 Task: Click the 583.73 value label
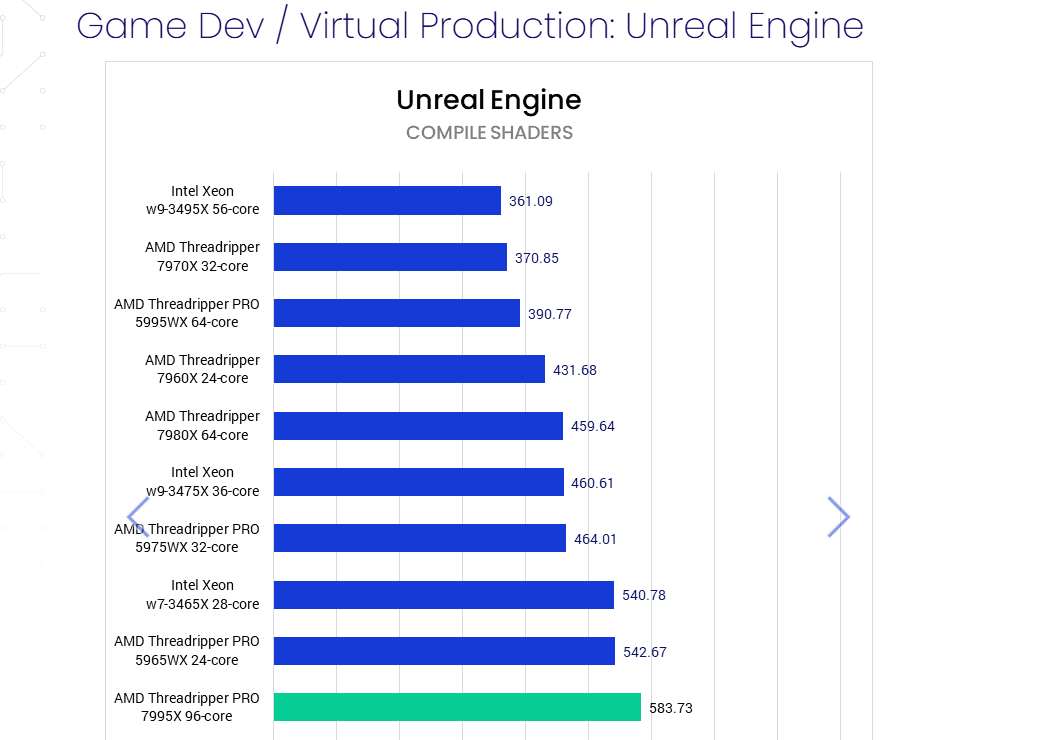click(671, 708)
